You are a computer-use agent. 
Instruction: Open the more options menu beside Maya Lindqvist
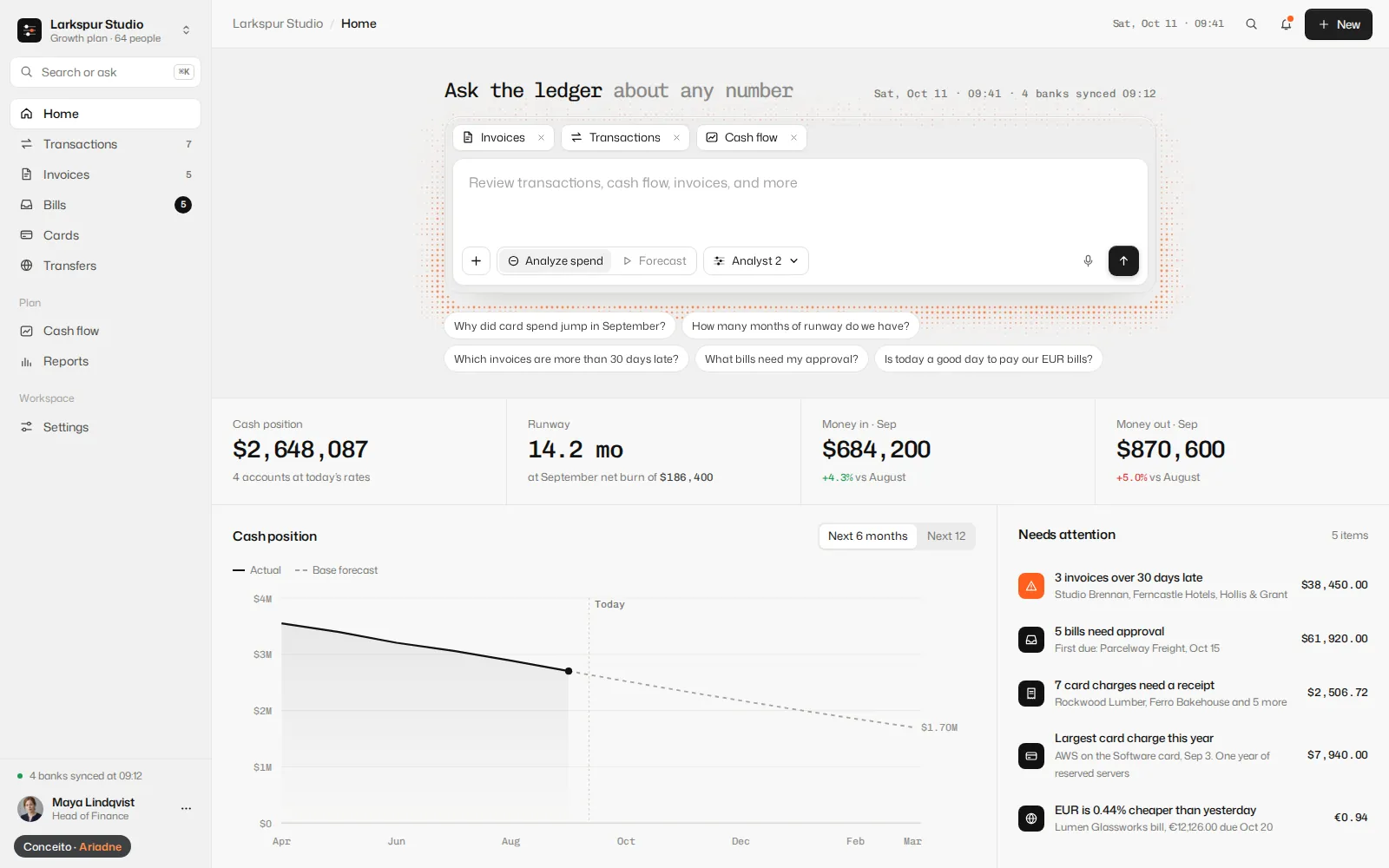pos(186,809)
